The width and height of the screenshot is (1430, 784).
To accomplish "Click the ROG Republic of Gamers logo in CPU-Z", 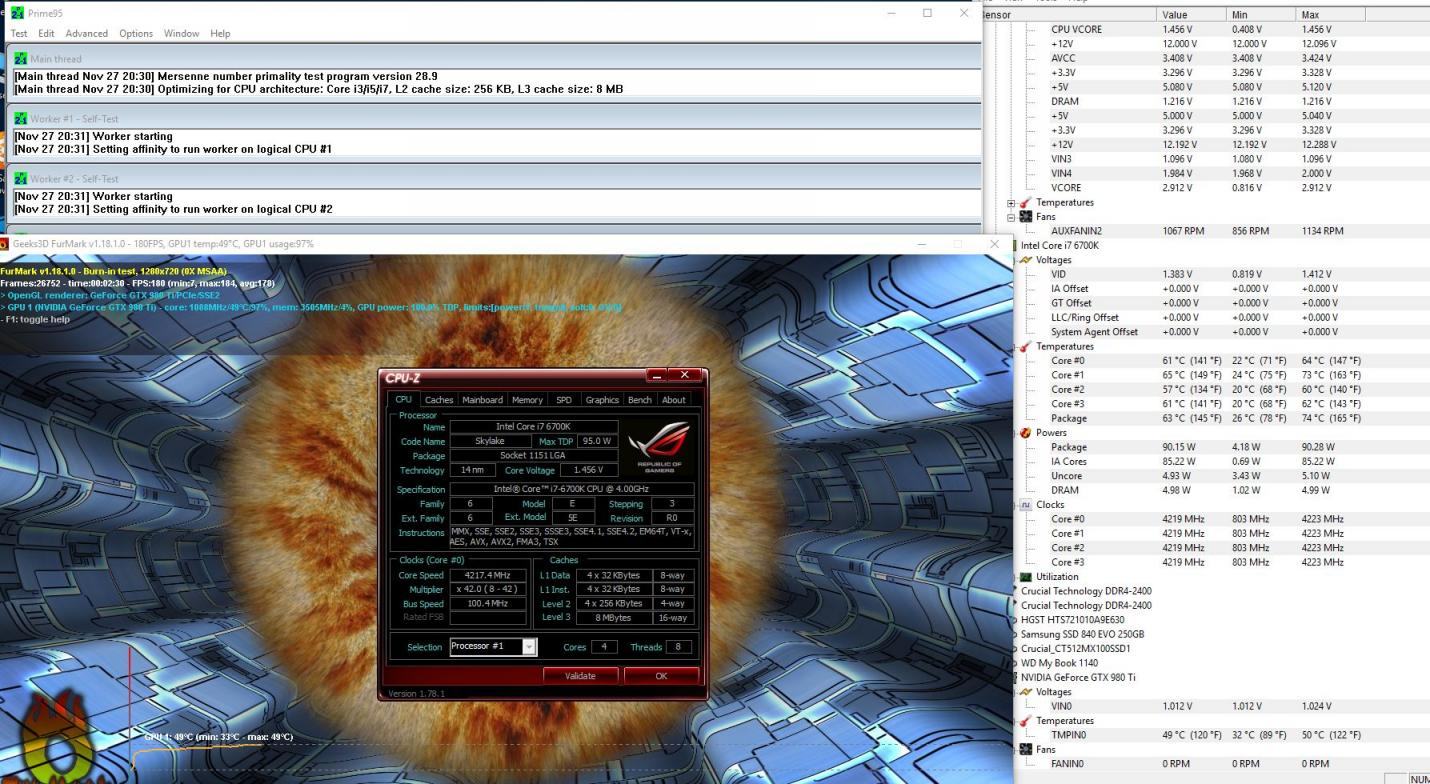I will coord(658,445).
